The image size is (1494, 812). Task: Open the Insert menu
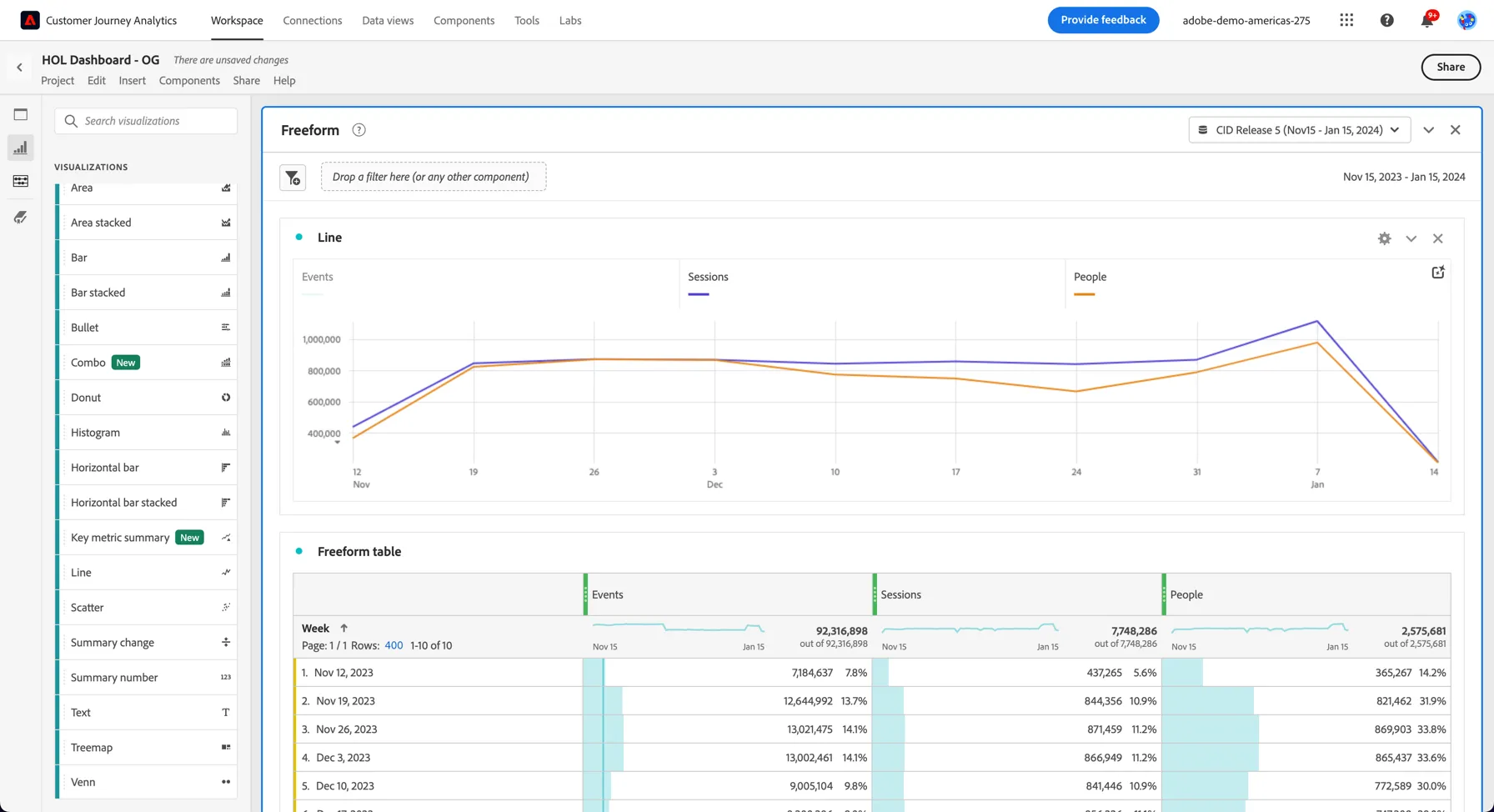point(132,81)
